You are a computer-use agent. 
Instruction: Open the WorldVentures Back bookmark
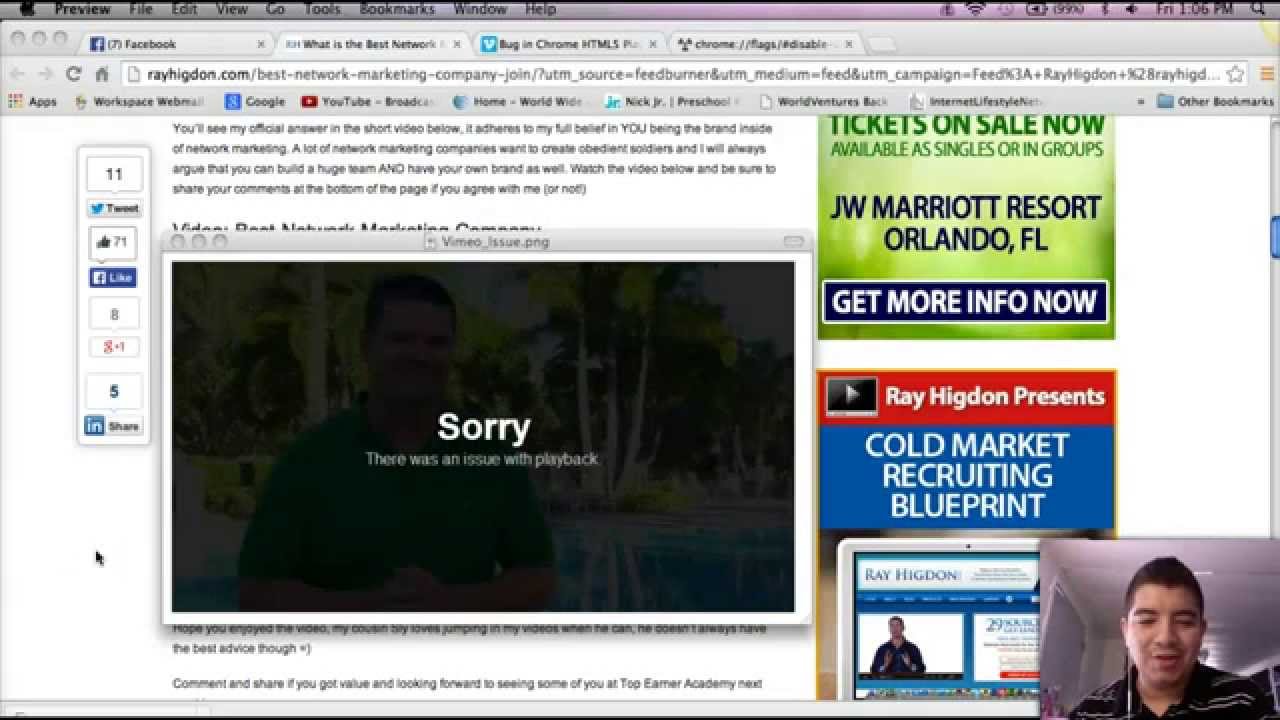point(824,101)
